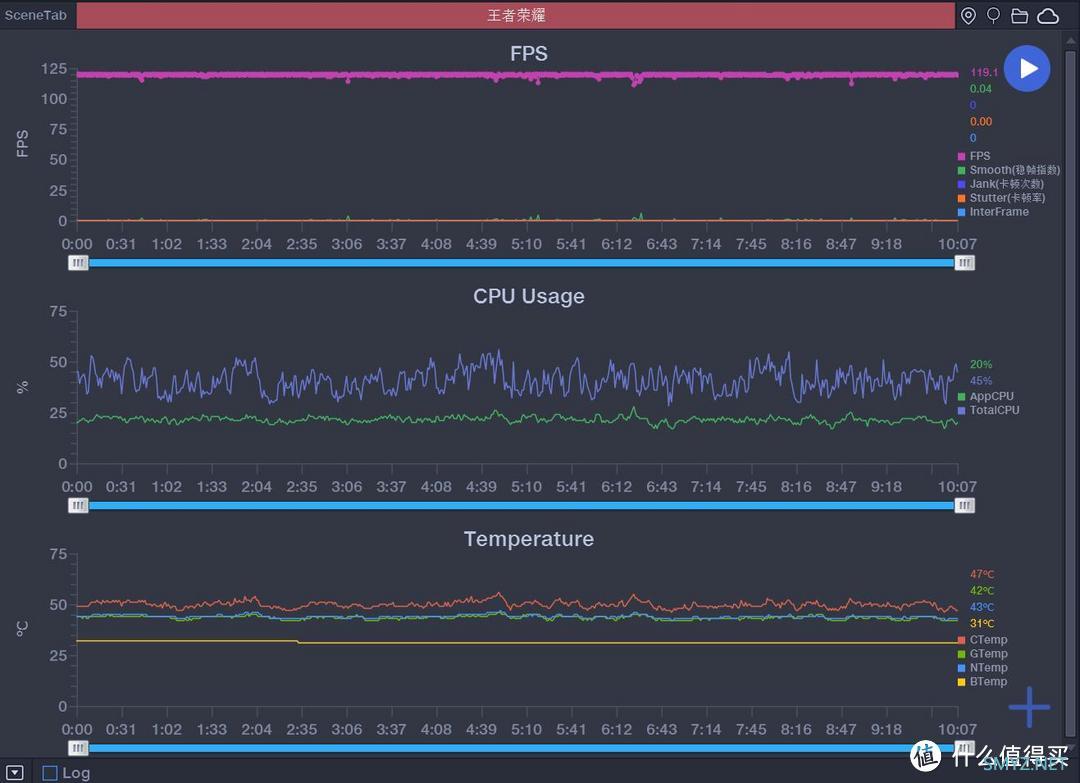The width and height of the screenshot is (1080, 783).
Task: Click the 20% AppCPU value
Action: tap(981, 364)
